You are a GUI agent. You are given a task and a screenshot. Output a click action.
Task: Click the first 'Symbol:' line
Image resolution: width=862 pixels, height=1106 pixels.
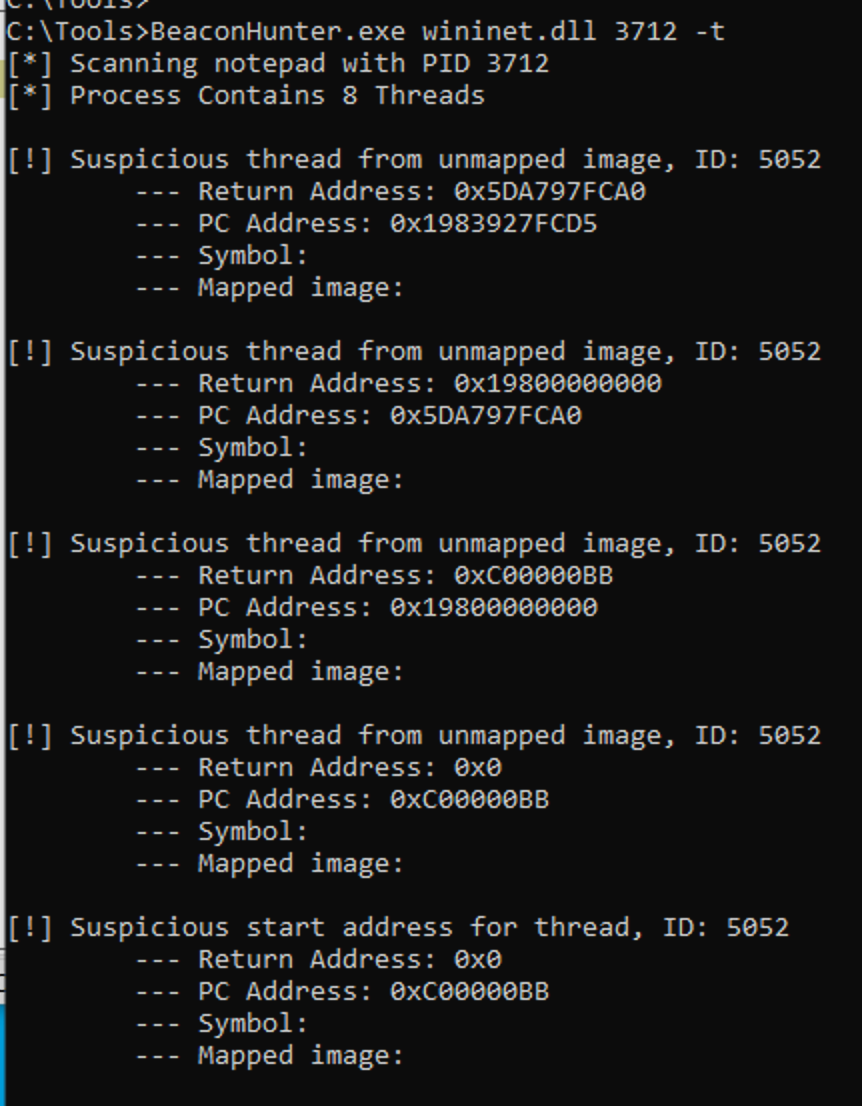click(x=253, y=255)
